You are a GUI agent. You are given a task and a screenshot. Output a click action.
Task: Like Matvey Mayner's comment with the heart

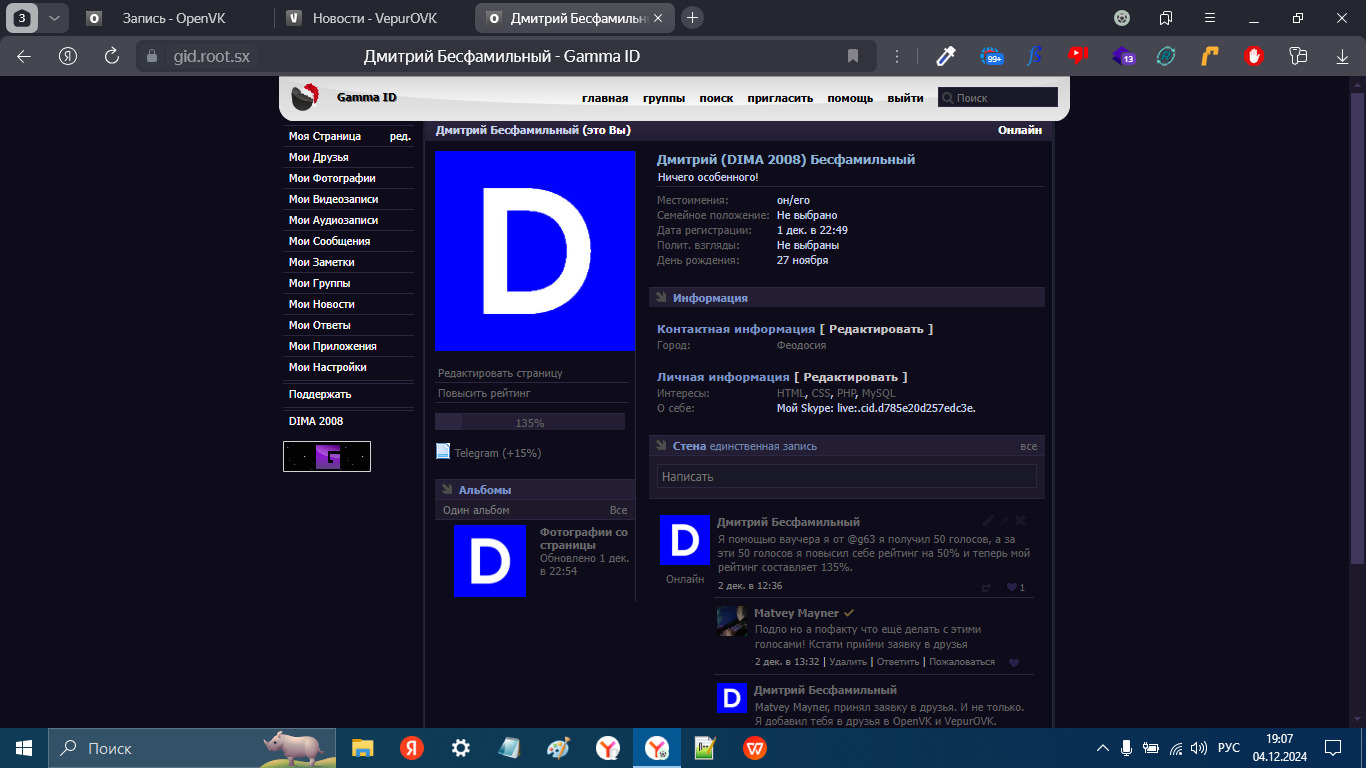(x=1014, y=662)
